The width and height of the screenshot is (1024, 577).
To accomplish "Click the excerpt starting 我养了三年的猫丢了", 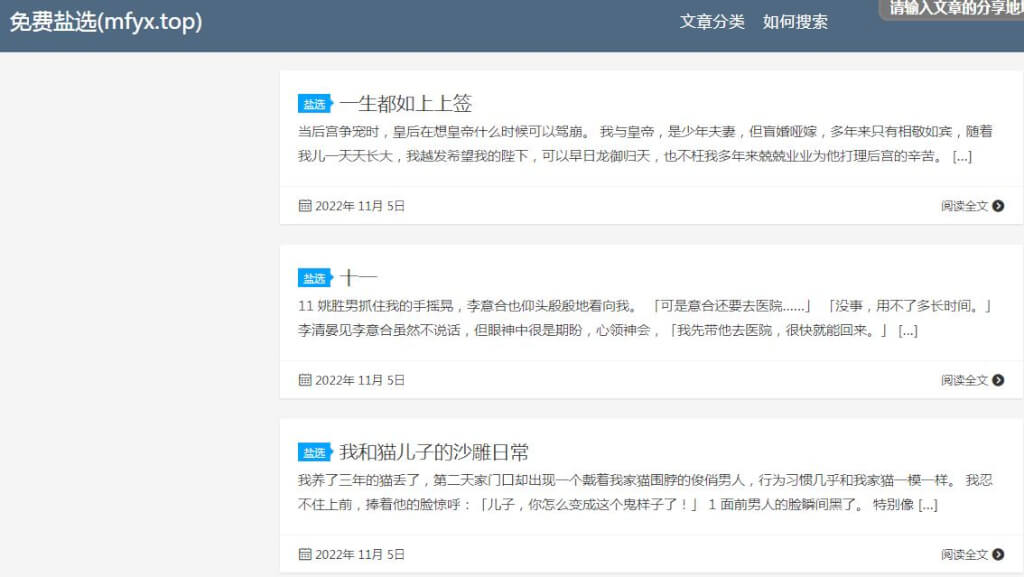I will (x=645, y=492).
